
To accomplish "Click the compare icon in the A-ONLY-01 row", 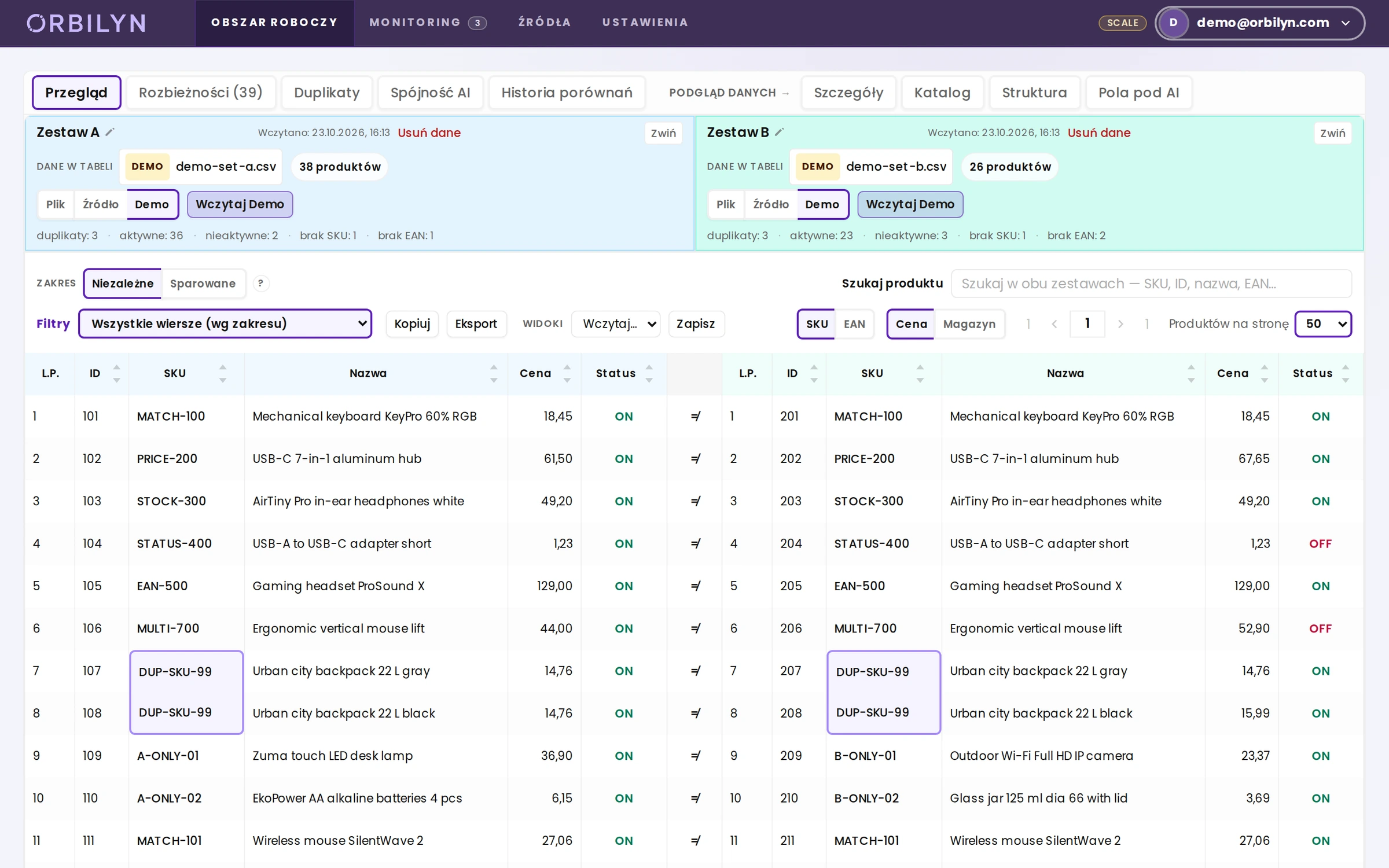I will pos(695,755).
